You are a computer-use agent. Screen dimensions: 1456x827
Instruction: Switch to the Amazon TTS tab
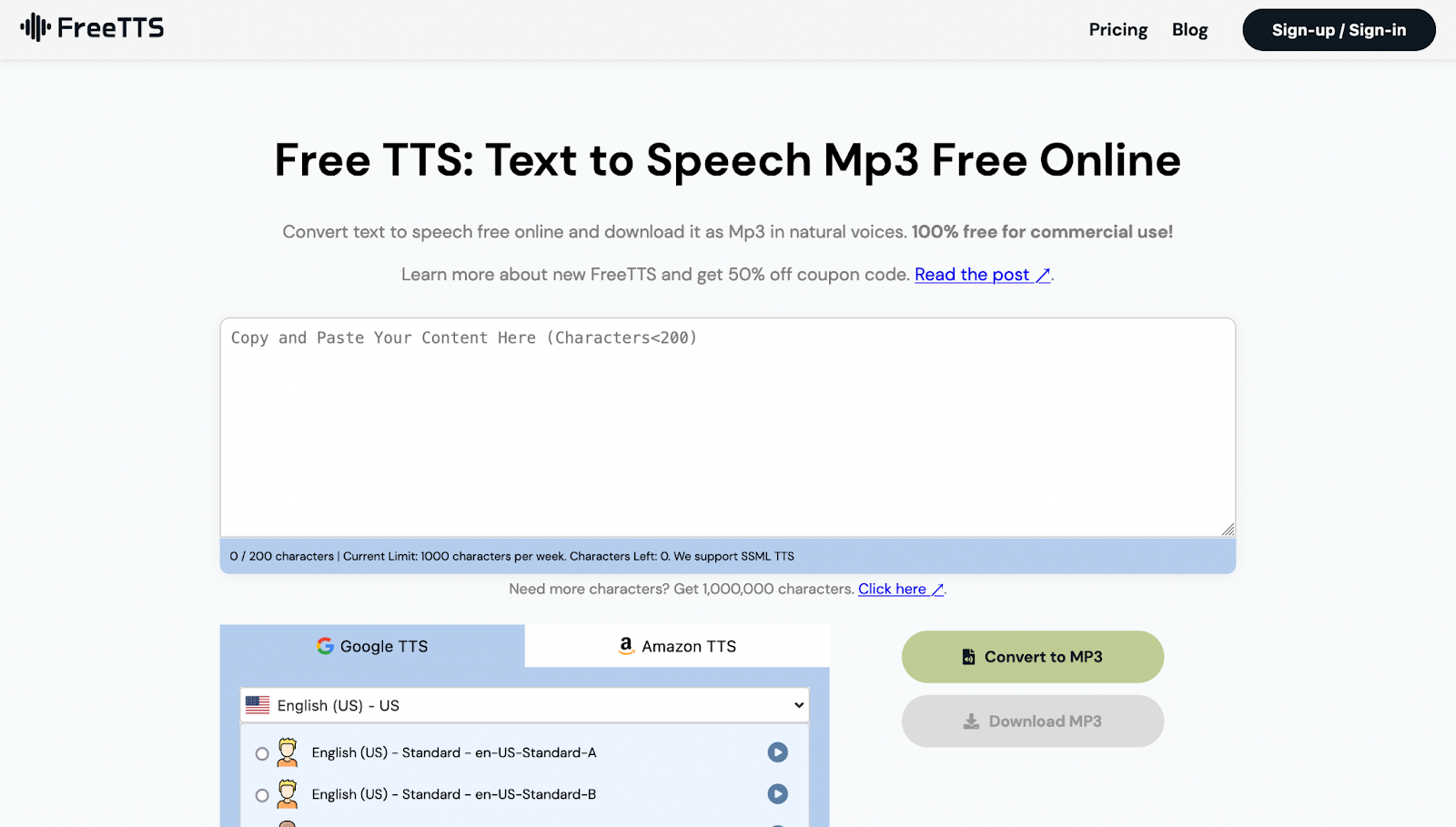pos(677,646)
